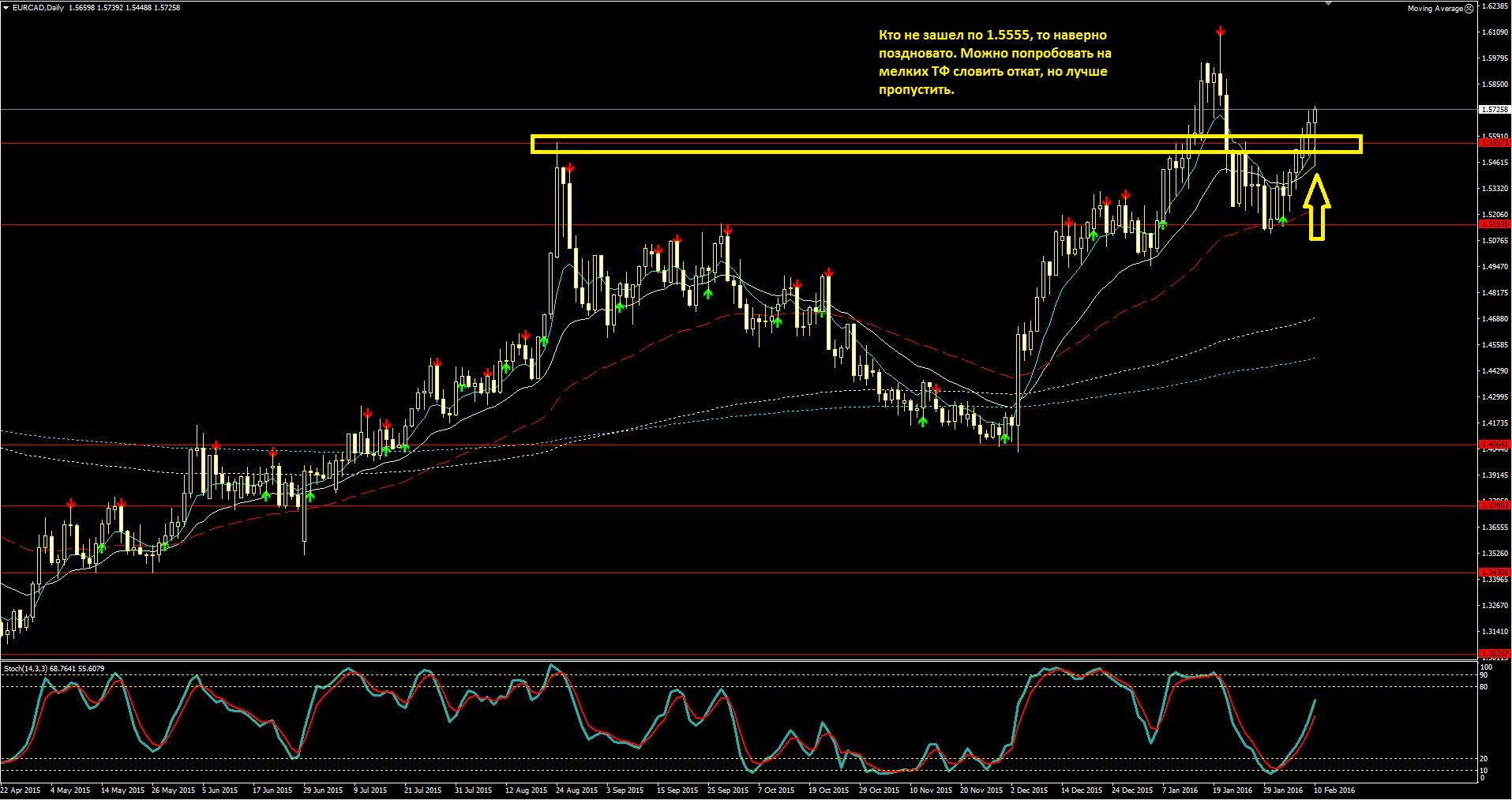This screenshot has height=800, width=1512.
Task: Click price scale value 1.62385
Action: pyautogui.click(x=1496, y=6)
